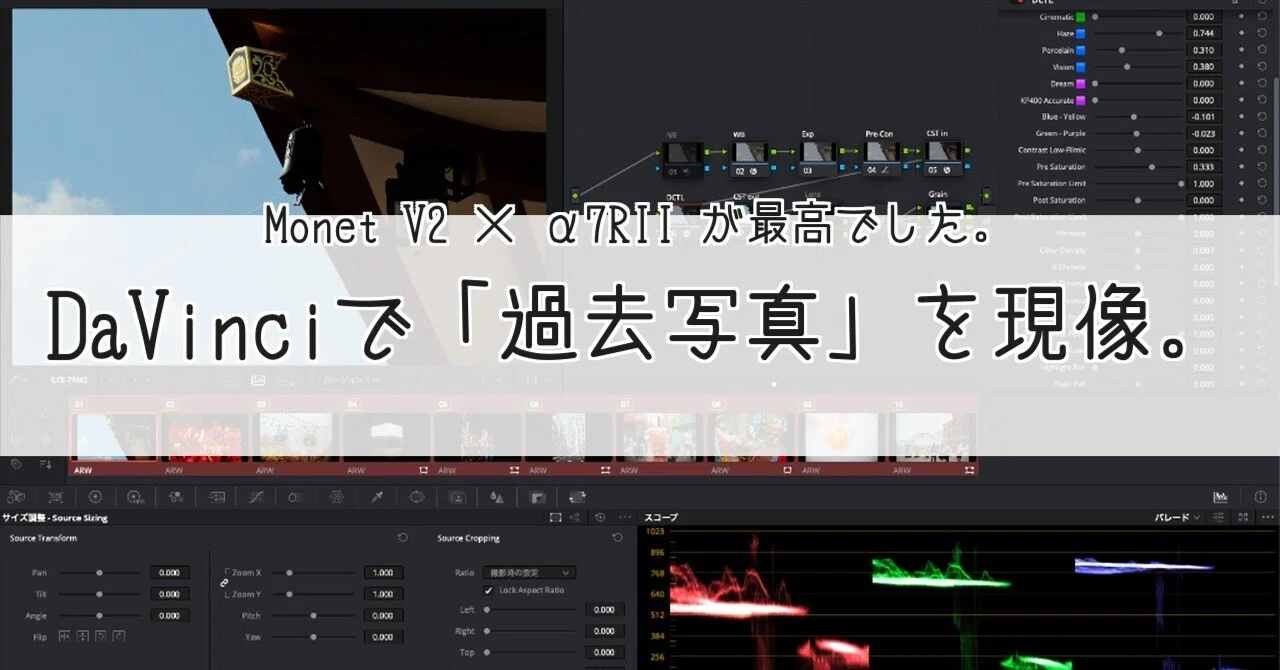
Task: Open the hexagonal-web Color Warper palette icon
Action: coord(337,496)
